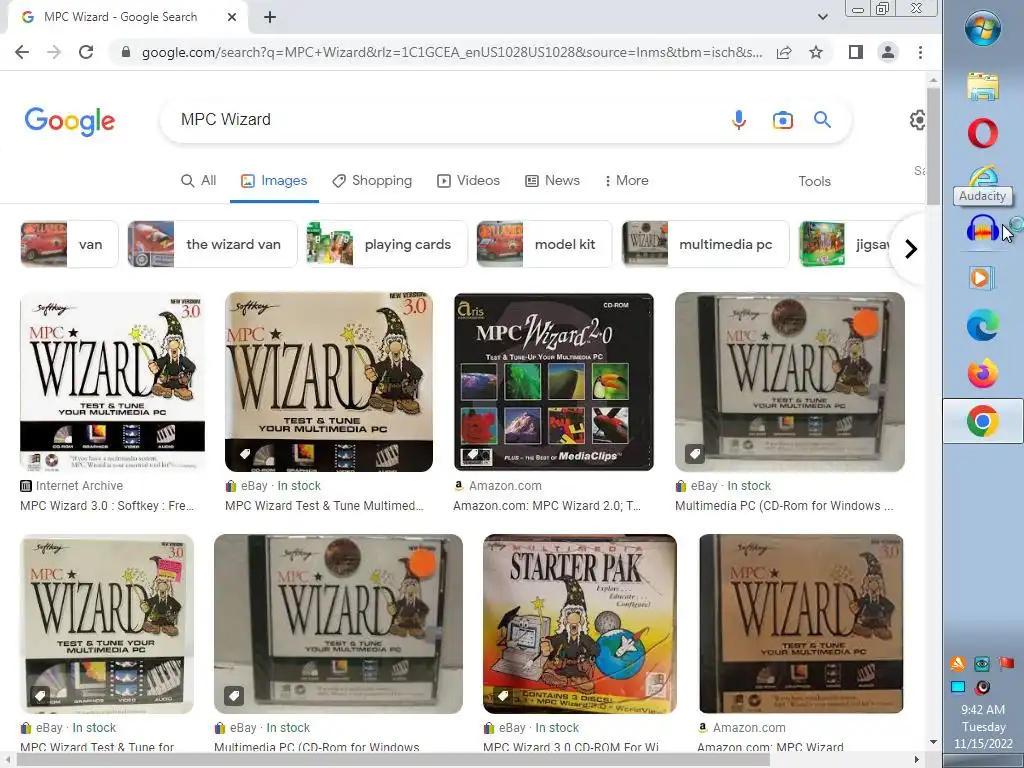The height and width of the screenshot is (768, 1024).
Task: Launch Opera from the taskbar
Action: point(983,133)
